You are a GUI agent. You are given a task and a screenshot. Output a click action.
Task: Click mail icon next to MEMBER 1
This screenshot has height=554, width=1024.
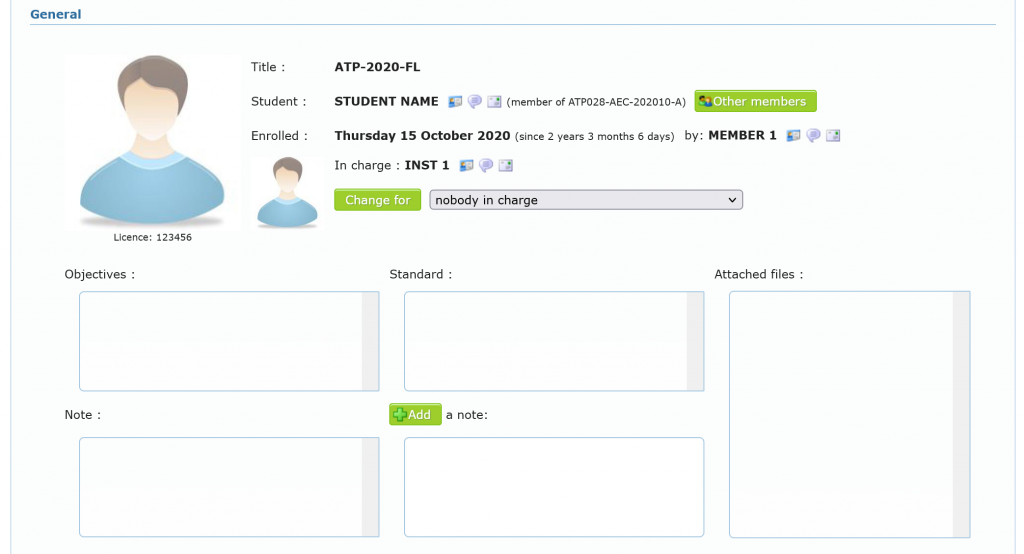(832, 135)
